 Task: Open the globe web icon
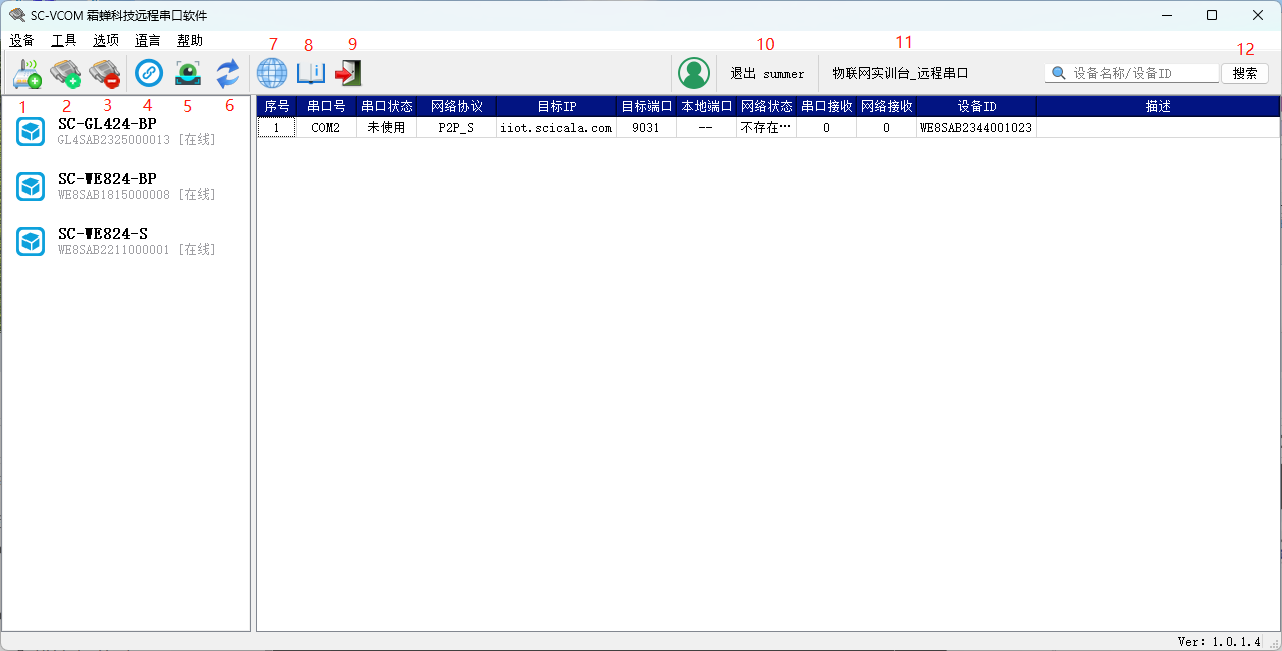coord(272,73)
